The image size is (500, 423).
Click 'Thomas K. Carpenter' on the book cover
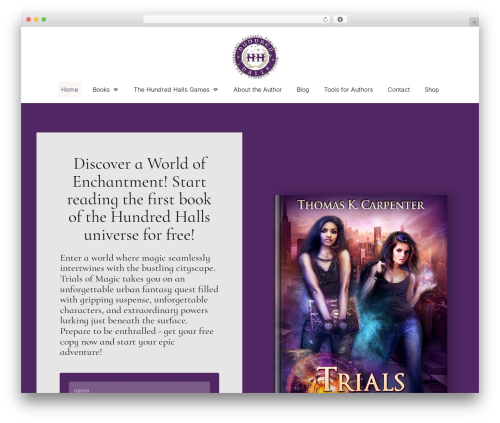361,205
